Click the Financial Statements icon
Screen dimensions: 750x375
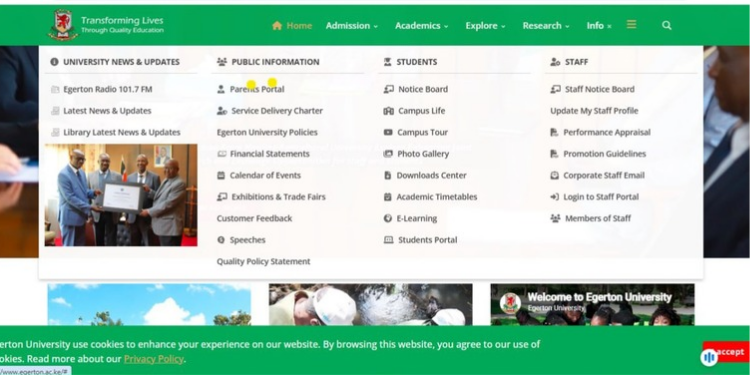click(x=221, y=154)
